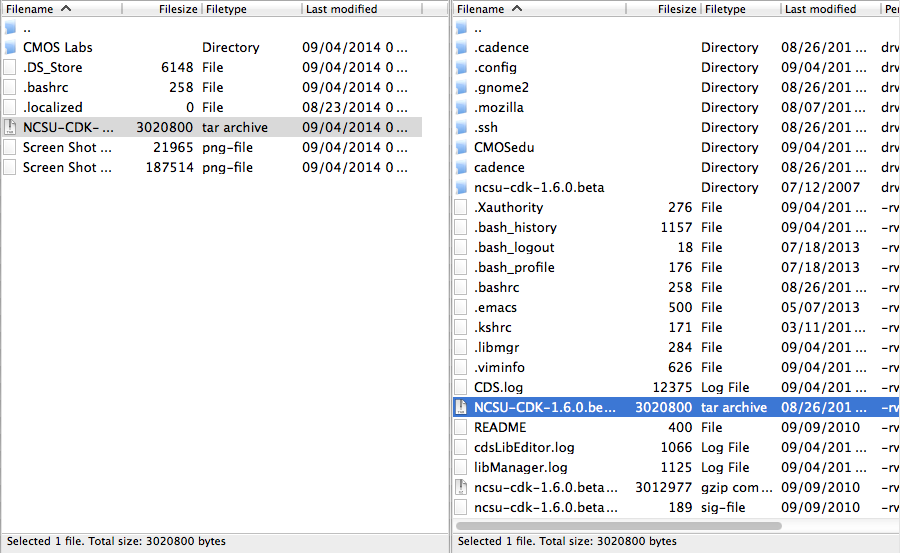Click the CDS.log file icon
Viewport: 900px width, 553px height.
click(x=461, y=387)
